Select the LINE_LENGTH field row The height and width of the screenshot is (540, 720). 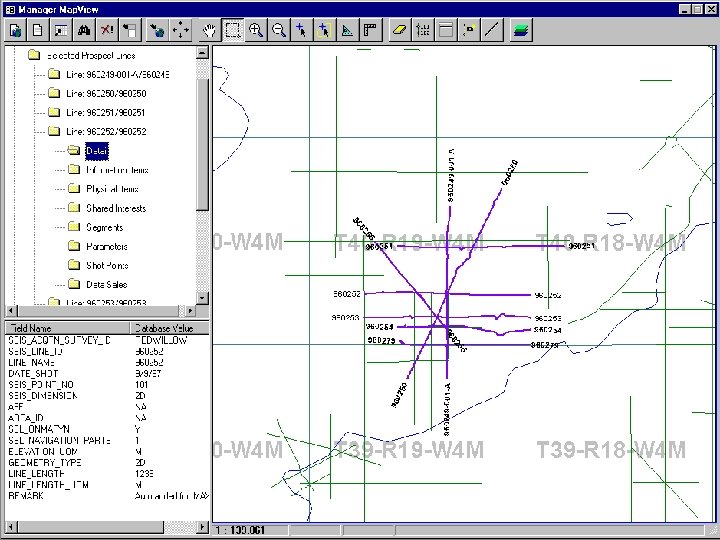click(x=107, y=473)
